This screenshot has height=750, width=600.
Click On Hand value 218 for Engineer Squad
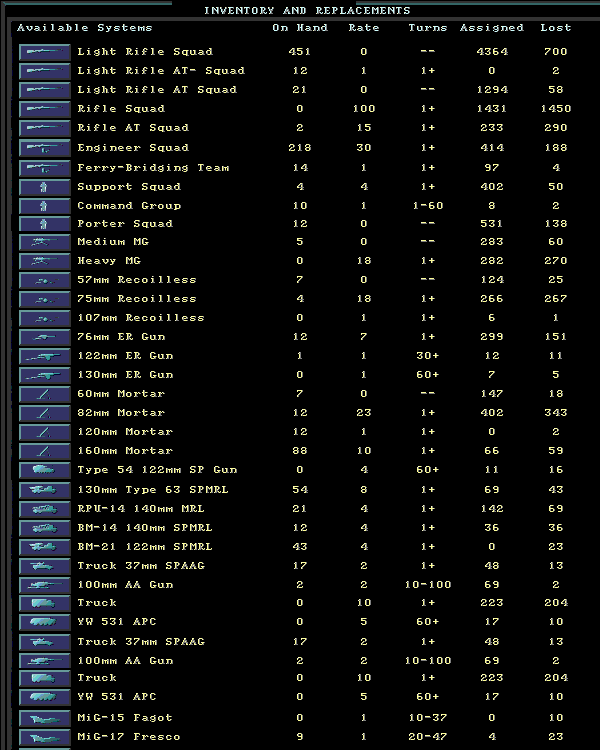click(300, 147)
